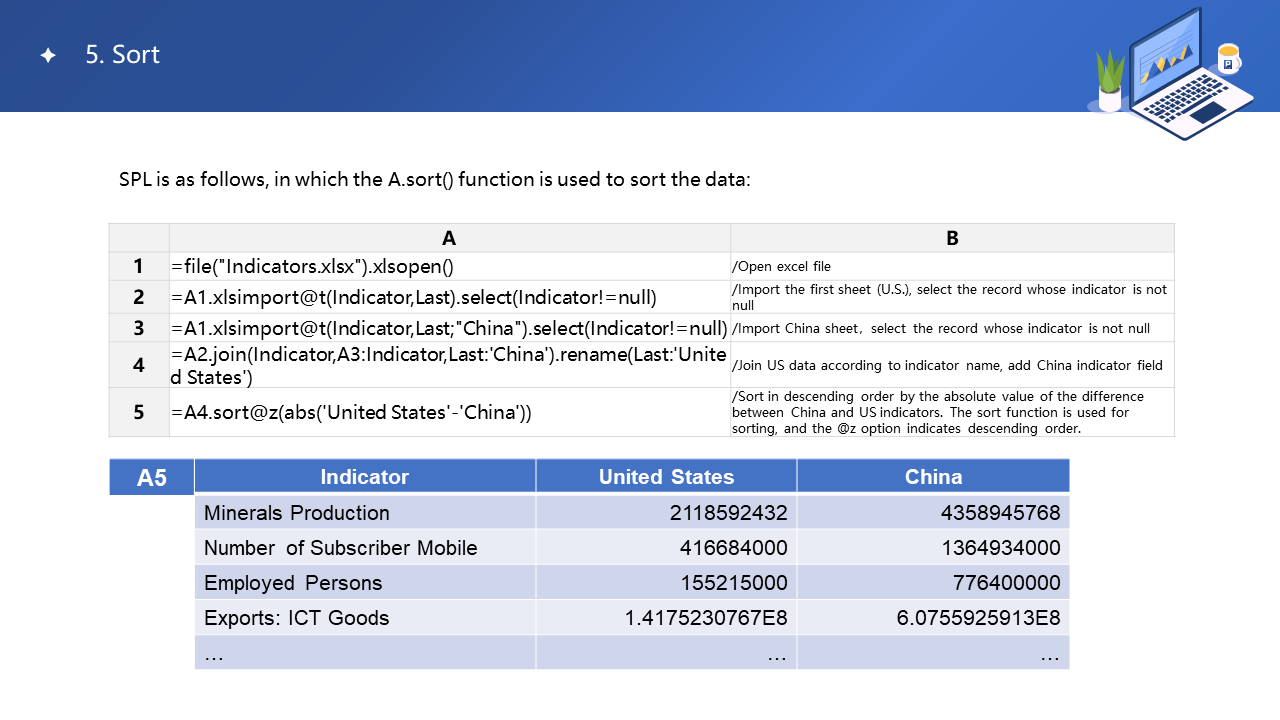The height and width of the screenshot is (720, 1280).
Task: Click the blue A5 result label
Action: [152, 478]
